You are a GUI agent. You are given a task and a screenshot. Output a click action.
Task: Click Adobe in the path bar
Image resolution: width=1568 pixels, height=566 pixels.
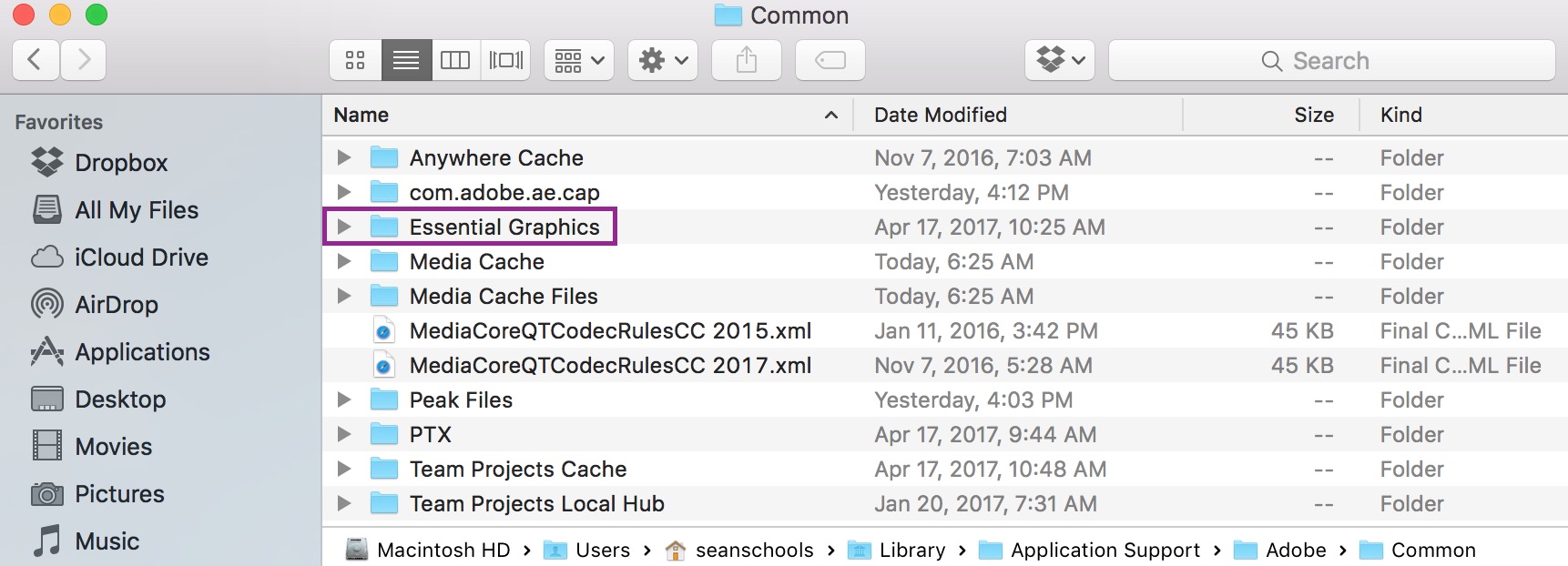click(1279, 550)
